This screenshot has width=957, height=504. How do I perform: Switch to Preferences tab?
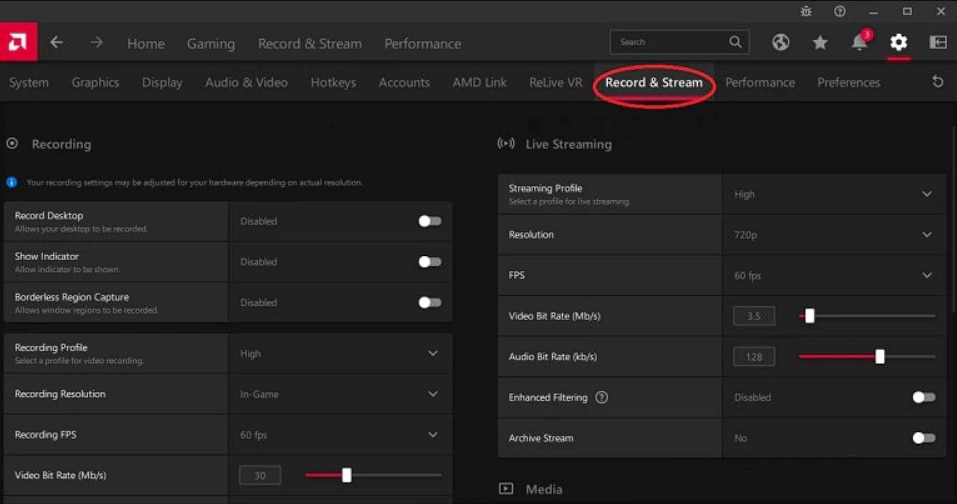pos(848,82)
